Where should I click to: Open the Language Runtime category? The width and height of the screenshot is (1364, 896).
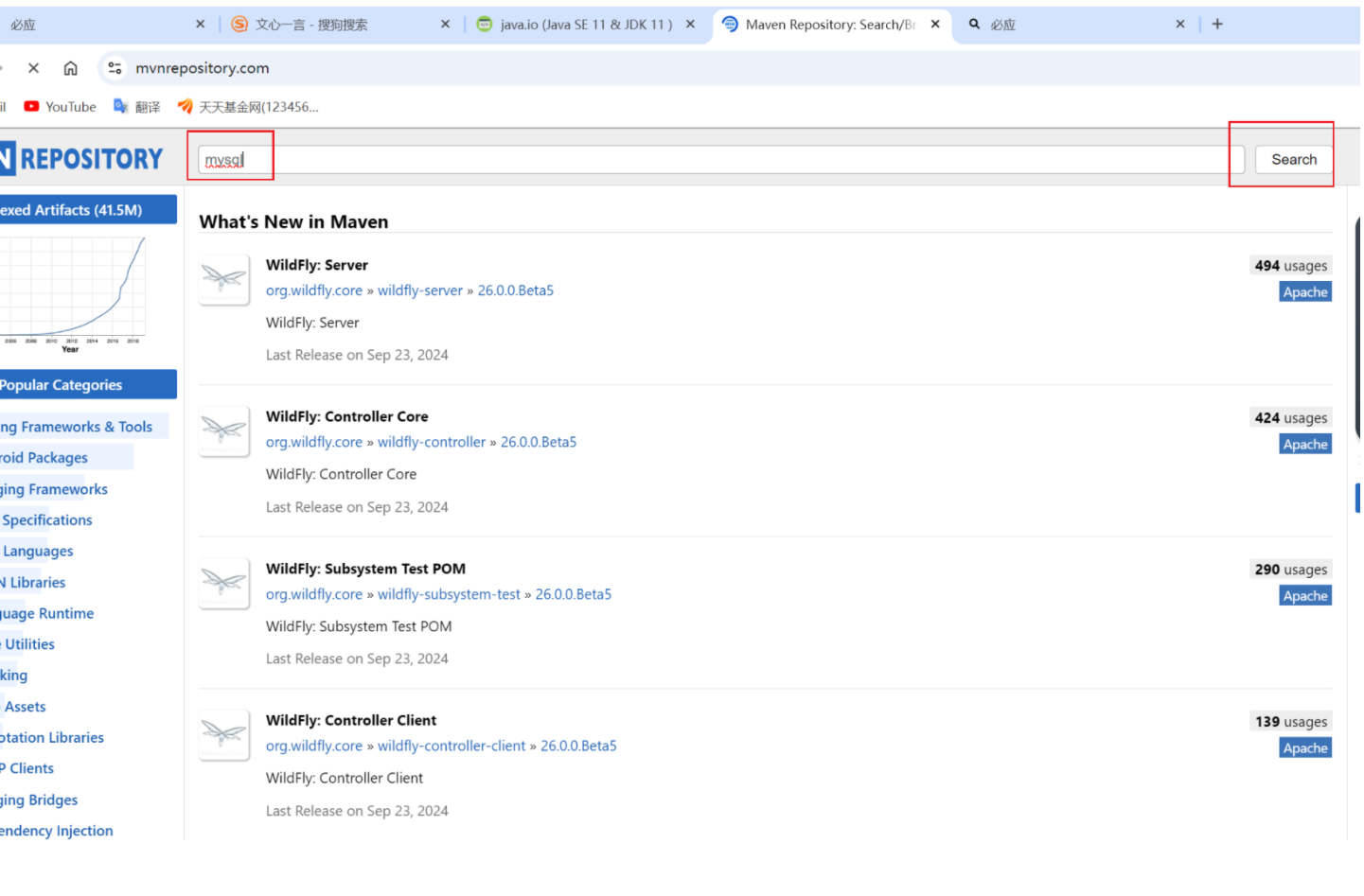point(47,613)
